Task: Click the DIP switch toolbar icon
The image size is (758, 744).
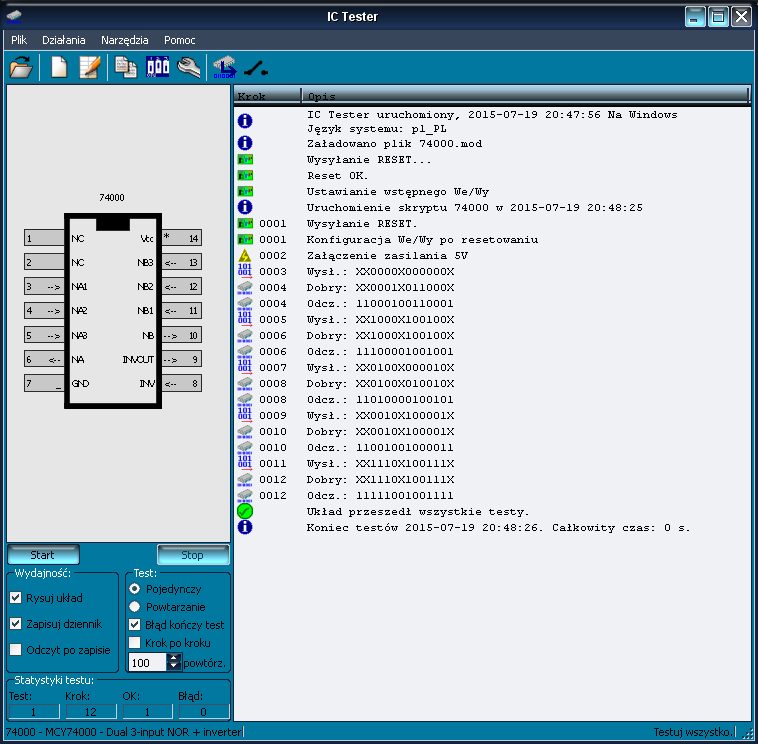Action: pyautogui.click(x=157, y=68)
